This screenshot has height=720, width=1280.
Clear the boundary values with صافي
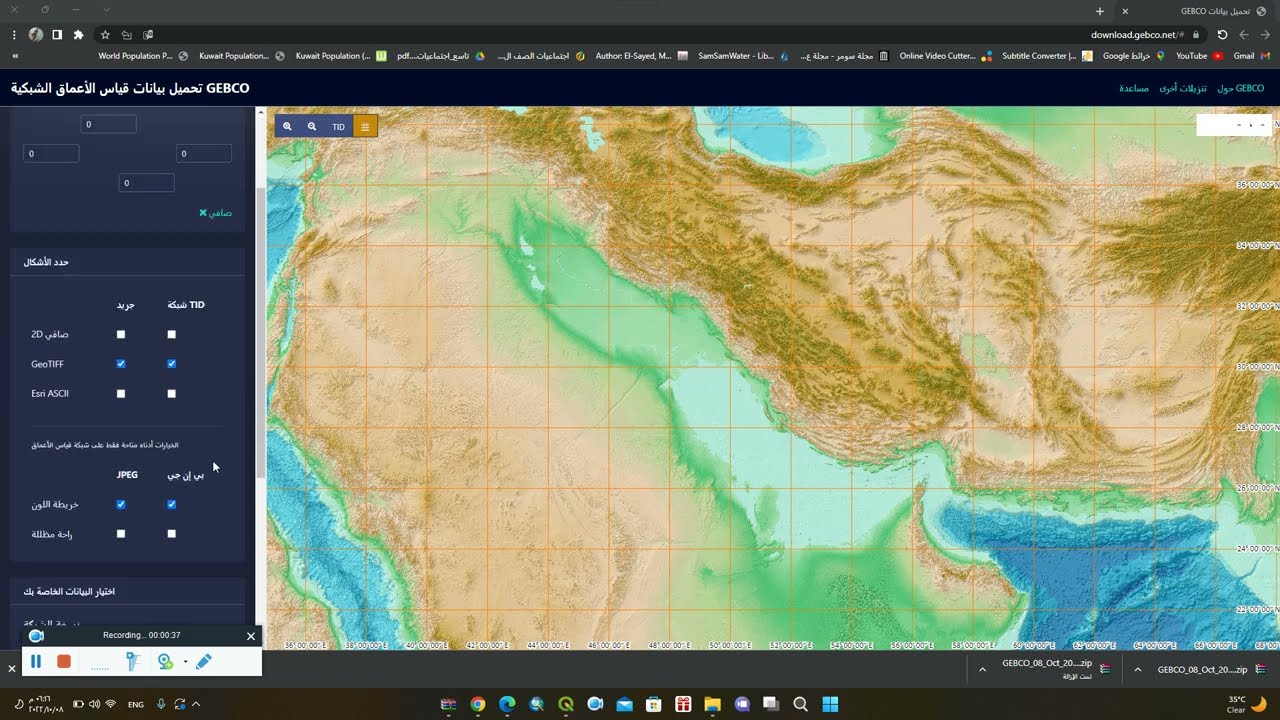tap(215, 212)
